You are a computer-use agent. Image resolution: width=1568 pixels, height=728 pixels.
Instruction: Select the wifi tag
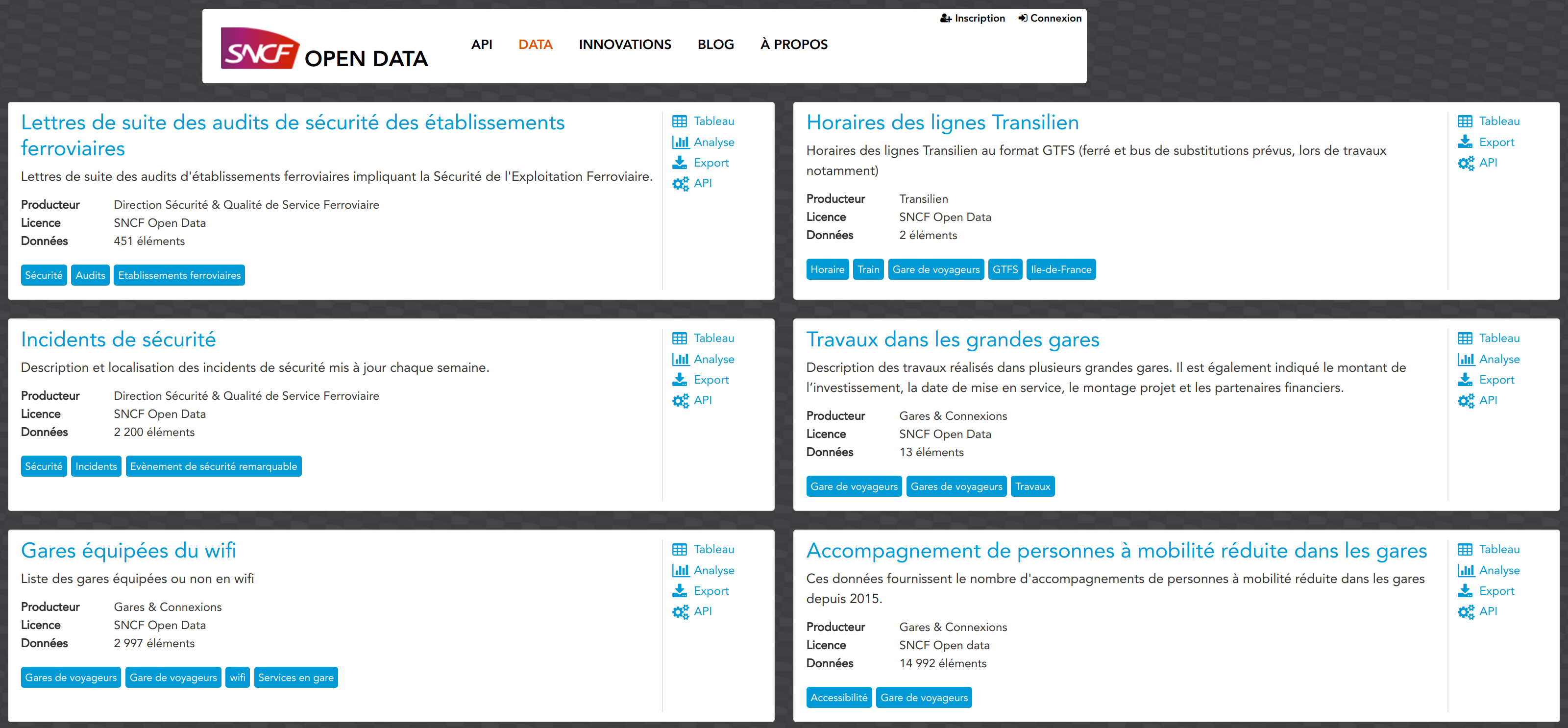[237, 678]
